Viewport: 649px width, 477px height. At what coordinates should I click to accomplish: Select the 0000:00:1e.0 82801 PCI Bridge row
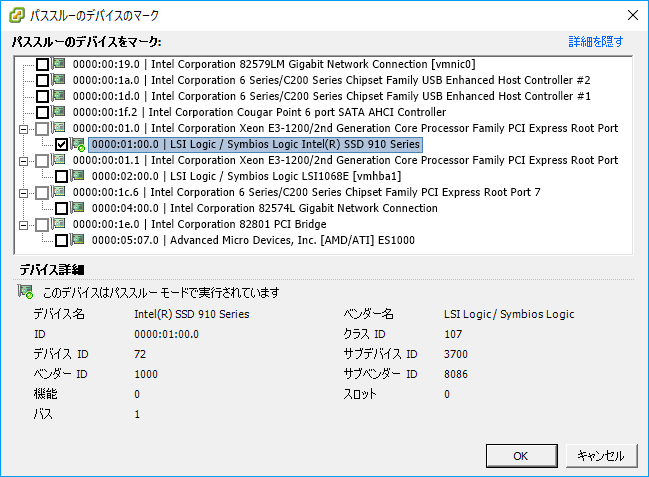click(200, 224)
